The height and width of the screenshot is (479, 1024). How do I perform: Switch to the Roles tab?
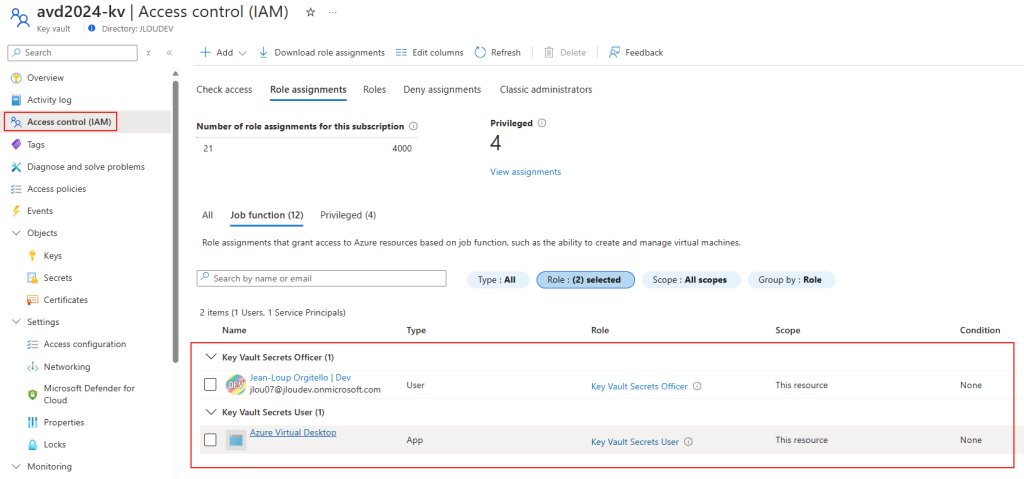[375, 90]
